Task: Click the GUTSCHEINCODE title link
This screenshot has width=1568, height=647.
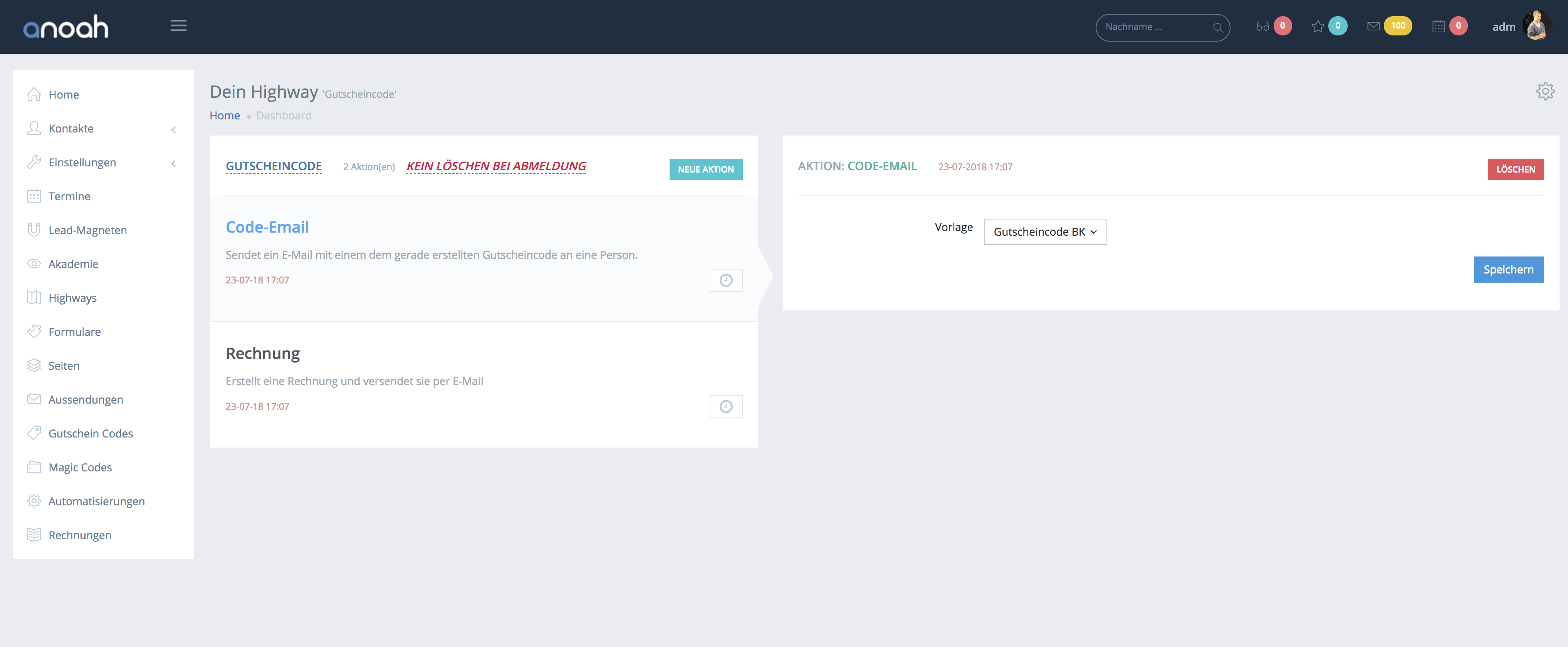Action: 274,166
